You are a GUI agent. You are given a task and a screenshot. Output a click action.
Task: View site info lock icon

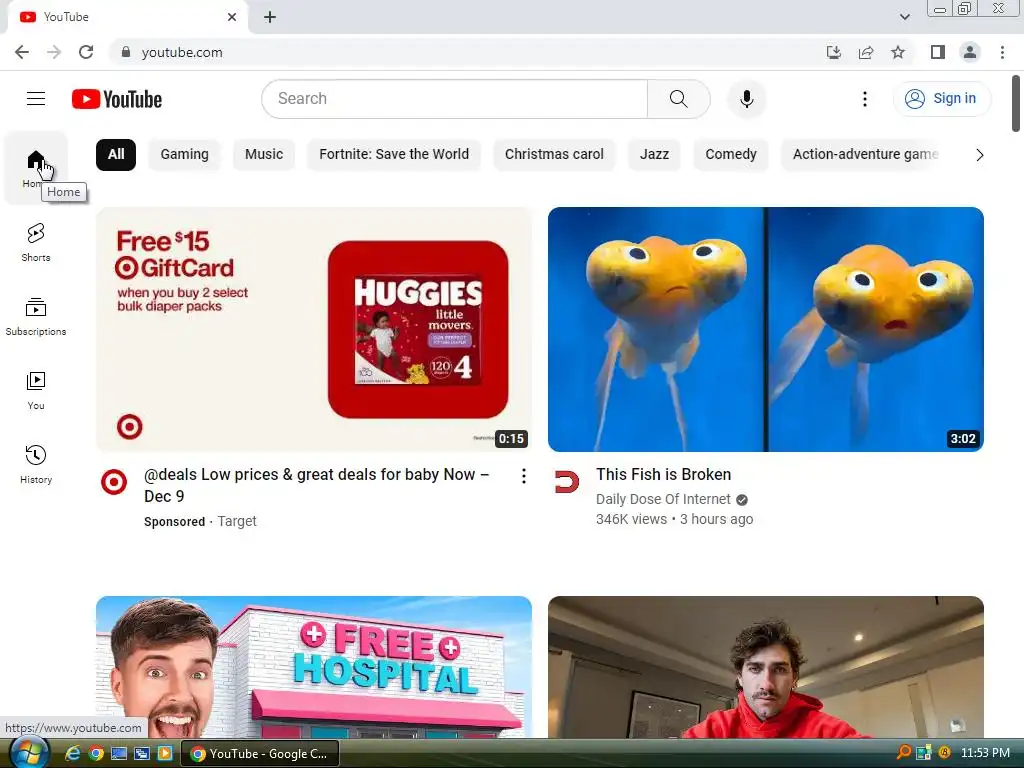tap(126, 52)
